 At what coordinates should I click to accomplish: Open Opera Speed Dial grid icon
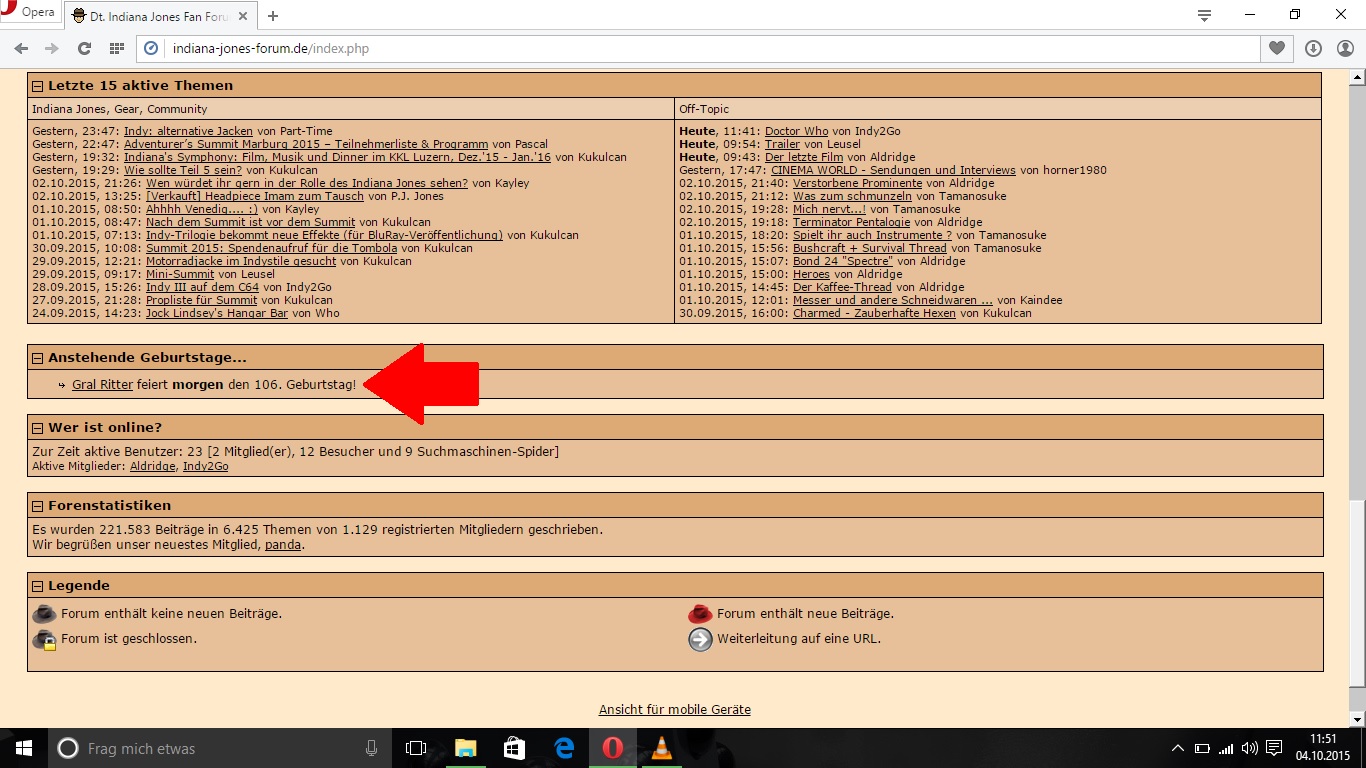[117, 48]
